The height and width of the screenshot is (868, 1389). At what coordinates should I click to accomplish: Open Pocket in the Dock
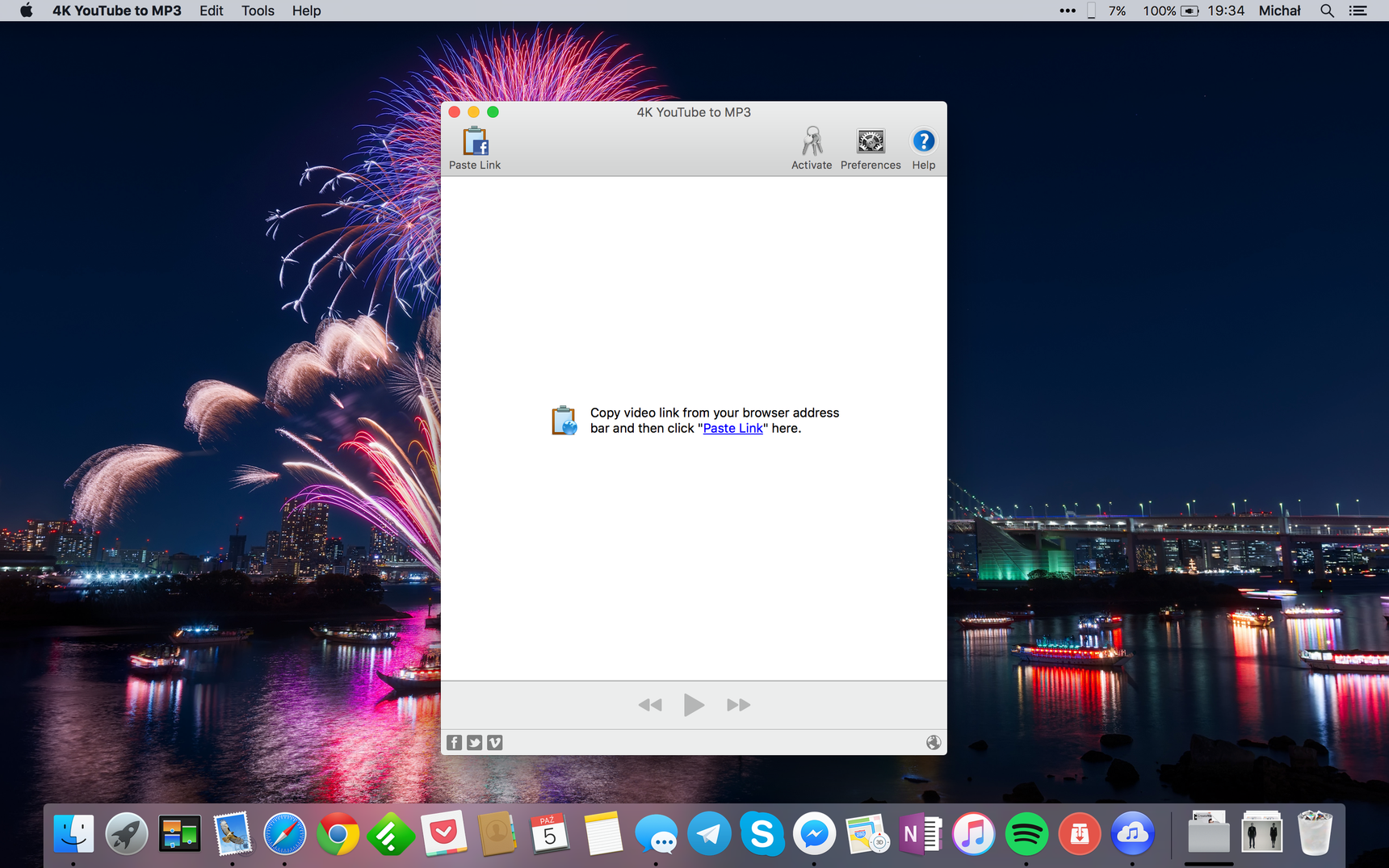[444, 834]
